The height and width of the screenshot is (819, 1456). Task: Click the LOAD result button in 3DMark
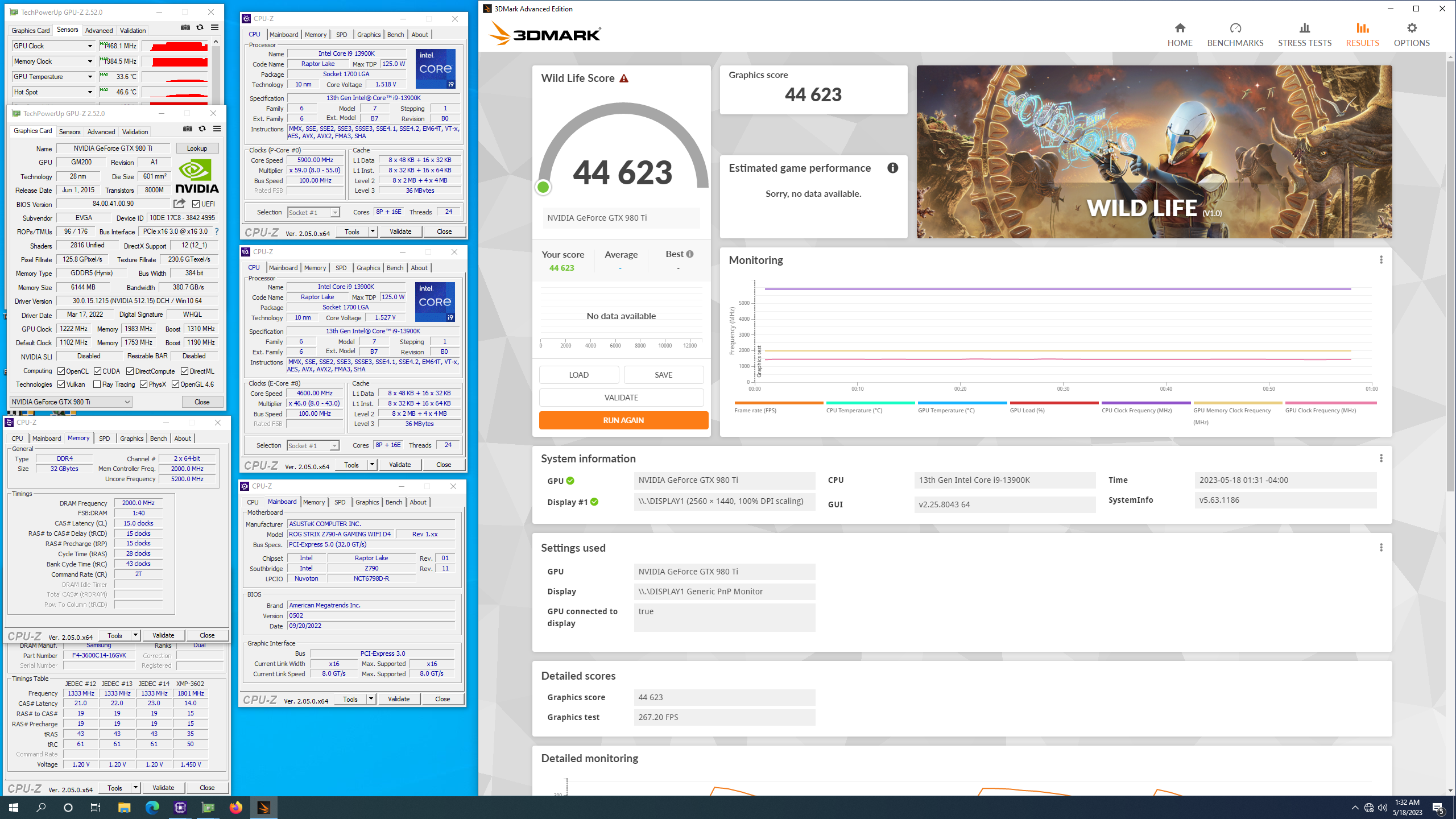pyautogui.click(x=579, y=375)
